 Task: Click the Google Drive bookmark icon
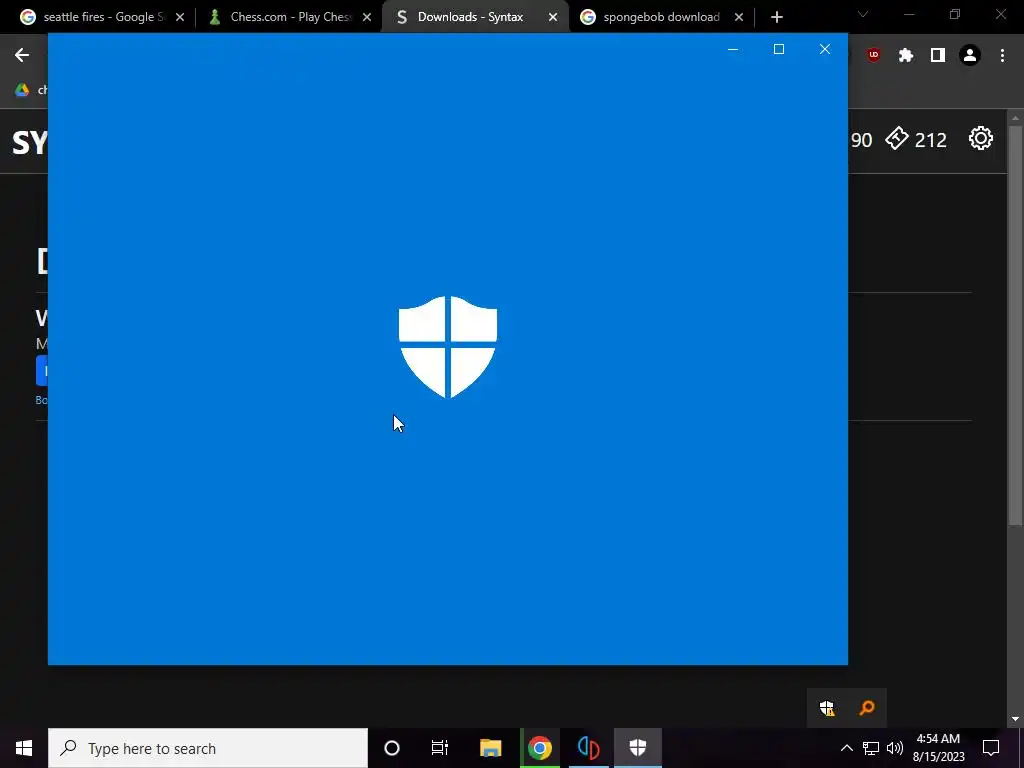(22, 89)
